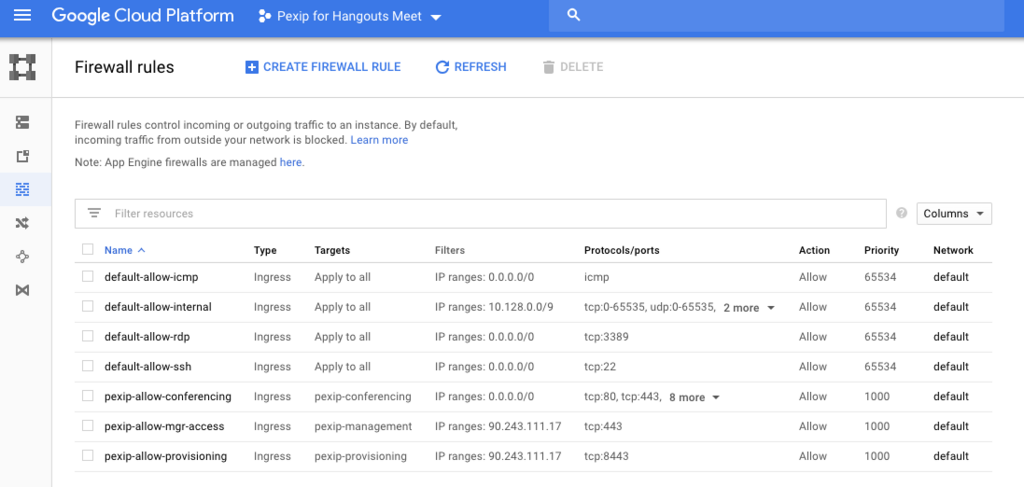Screen dimensions: 1024x487
Task: Open External IP addresses sidebar icon
Action: coord(22,156)
